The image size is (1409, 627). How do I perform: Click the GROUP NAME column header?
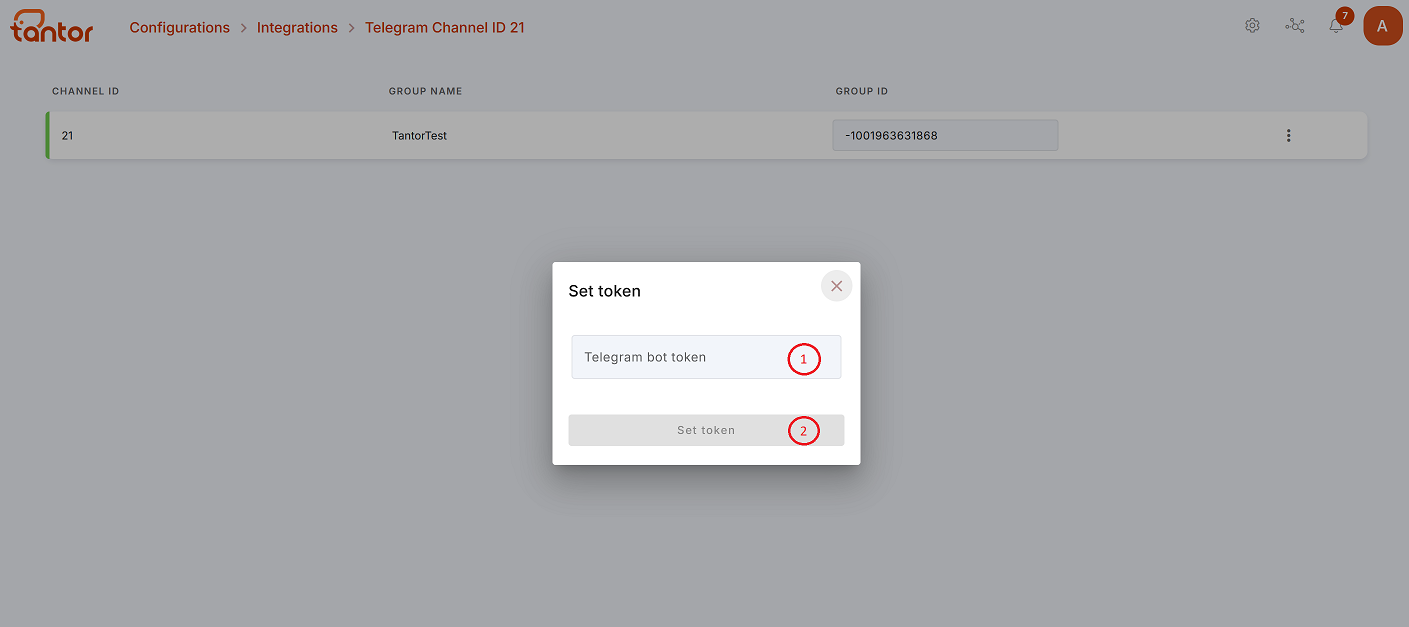[x=425, y=91]
